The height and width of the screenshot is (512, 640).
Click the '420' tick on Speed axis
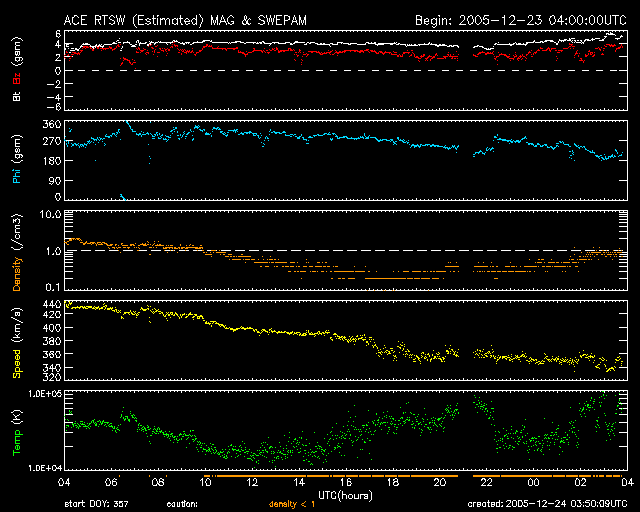click(x=52, y=314)
